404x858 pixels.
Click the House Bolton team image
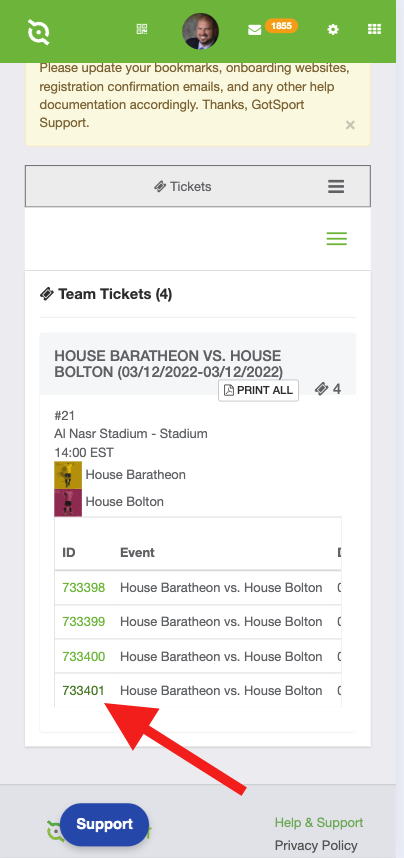pos(68,502)
